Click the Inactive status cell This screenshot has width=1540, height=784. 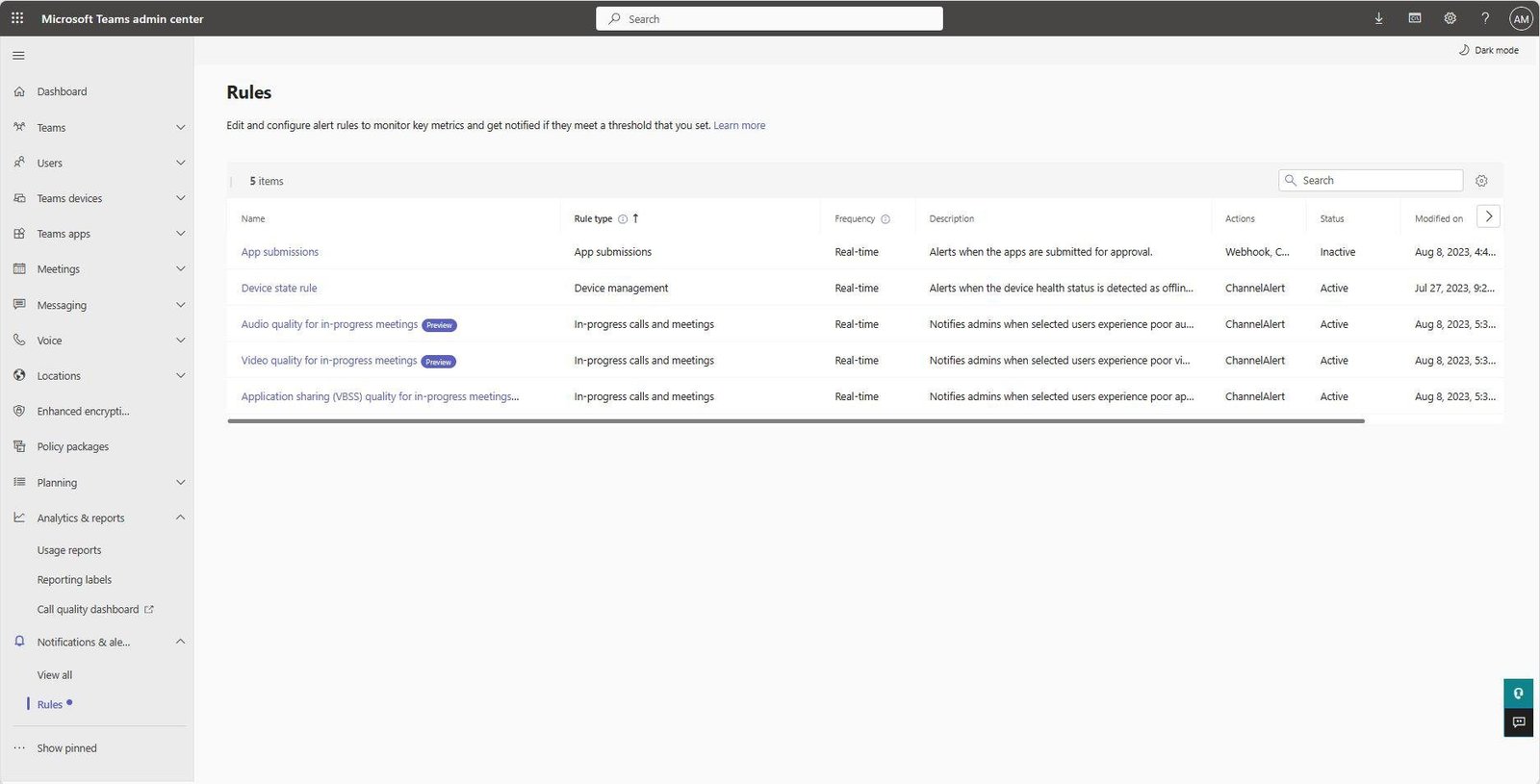(x=1337, y=252)
